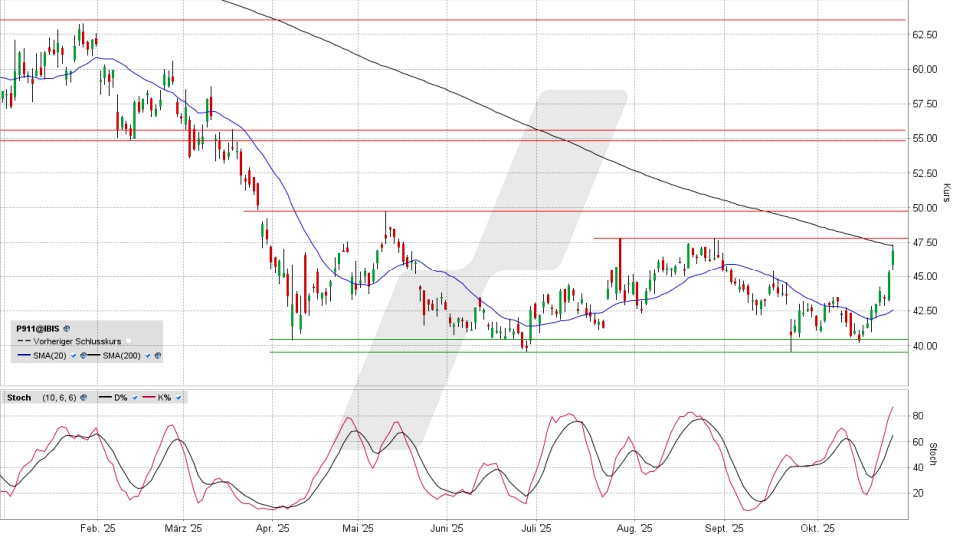
Task: Uncheck the SMA(20) visibility checkbox
Action: coord(72,356)
